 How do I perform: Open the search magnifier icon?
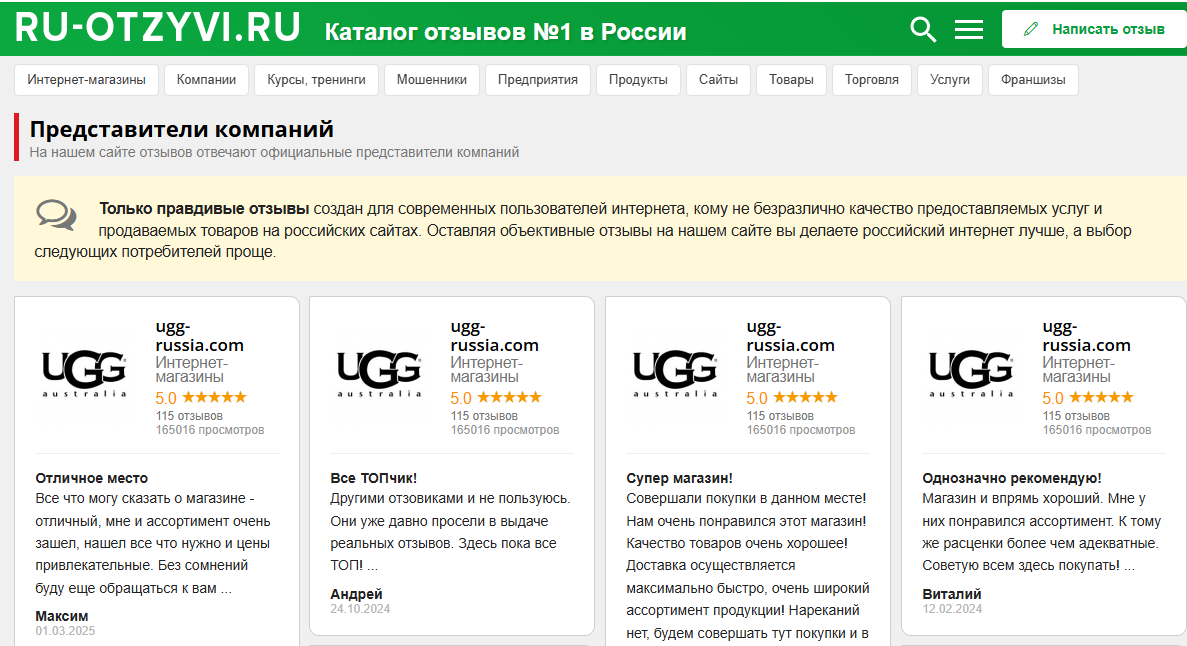click(923, 30)
